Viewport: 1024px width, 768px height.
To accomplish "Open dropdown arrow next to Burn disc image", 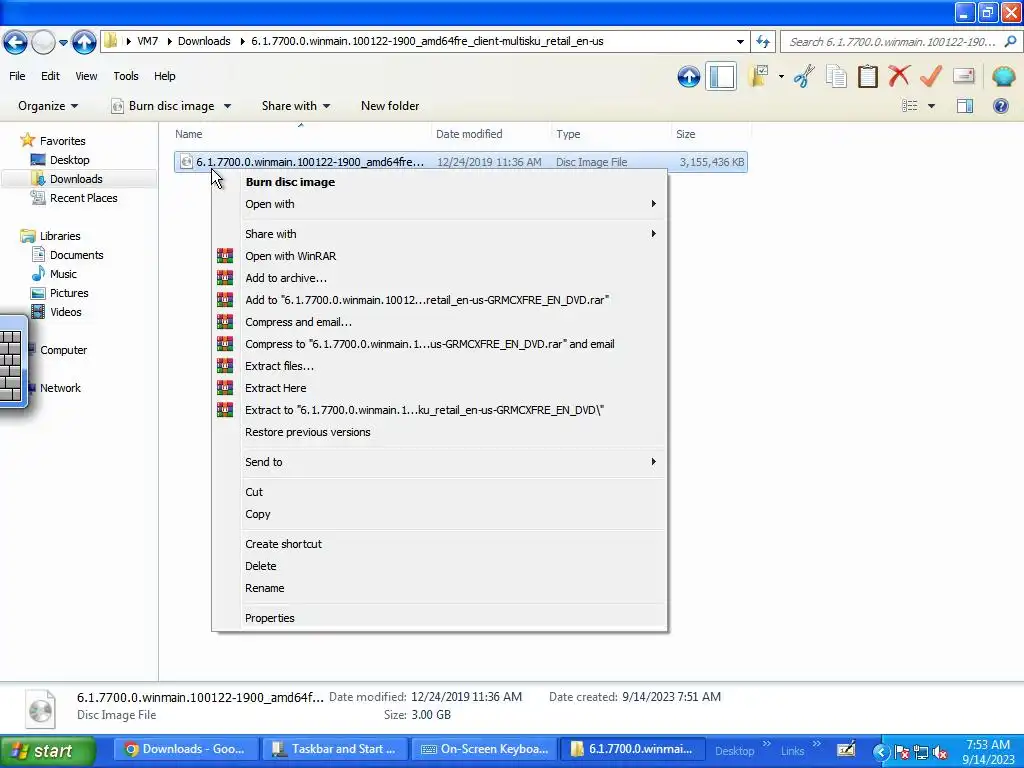I will pyautogui.click(x=227, y=106).
